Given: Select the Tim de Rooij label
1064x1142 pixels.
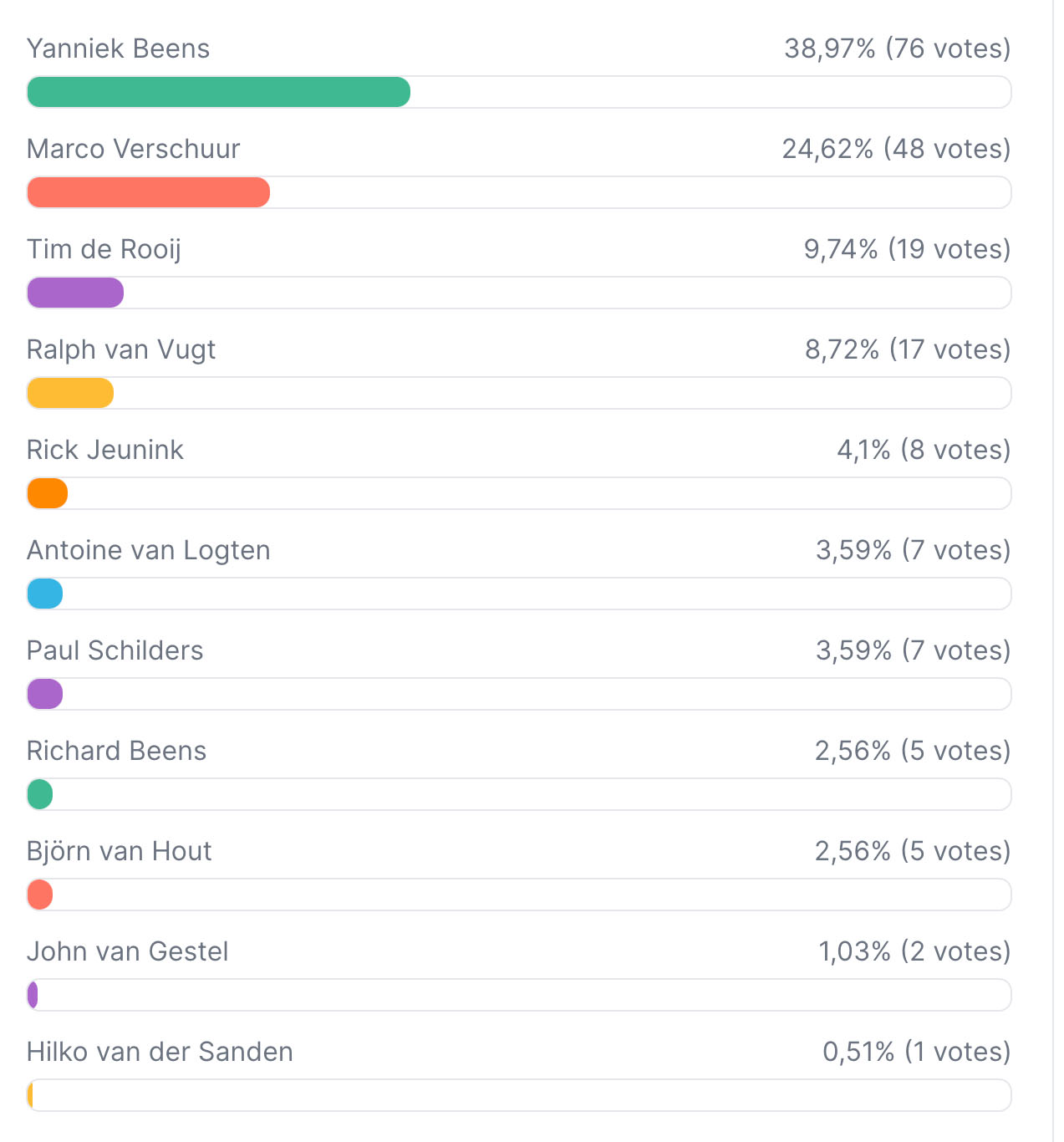Looking at the screenshot, I should (x=104, y=249).
